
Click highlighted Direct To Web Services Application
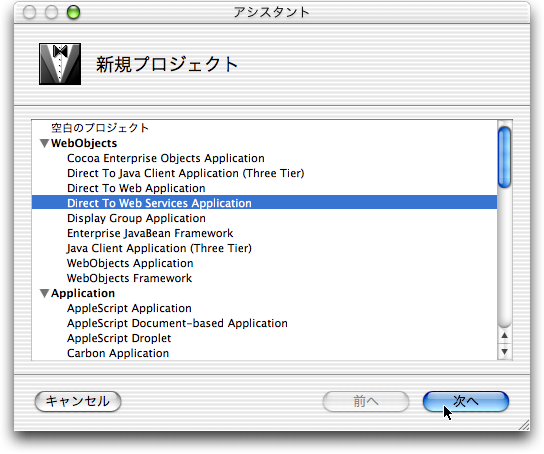click(x=264, y=203)
